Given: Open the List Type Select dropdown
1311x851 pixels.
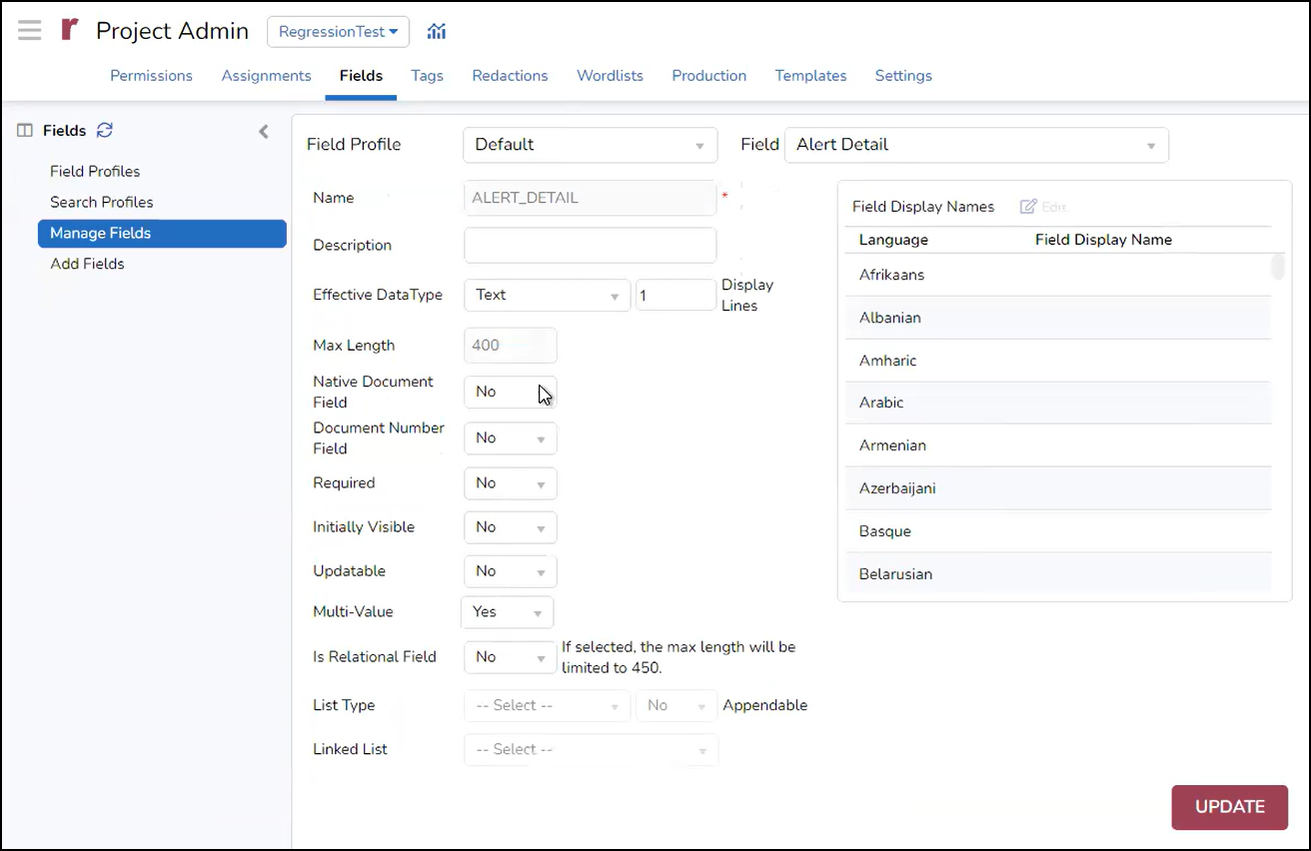Looking at the screenshot, I should pyautogui.click(x=547, y=705).
